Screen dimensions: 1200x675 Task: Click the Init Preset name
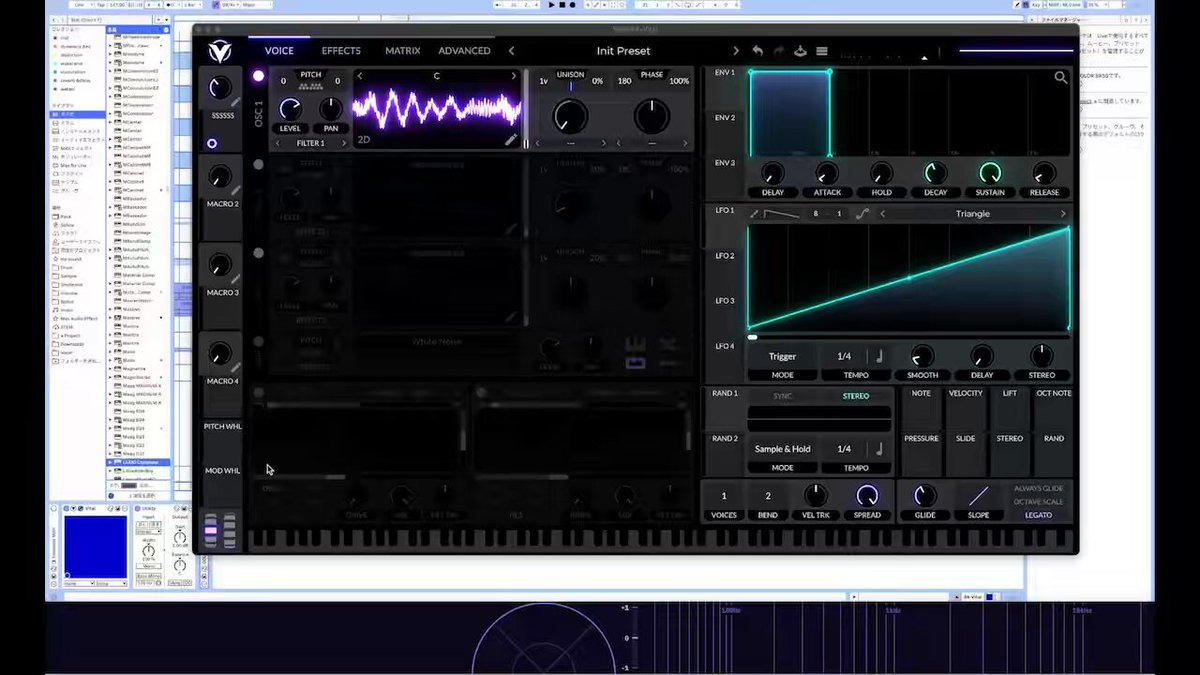point(623,51)
